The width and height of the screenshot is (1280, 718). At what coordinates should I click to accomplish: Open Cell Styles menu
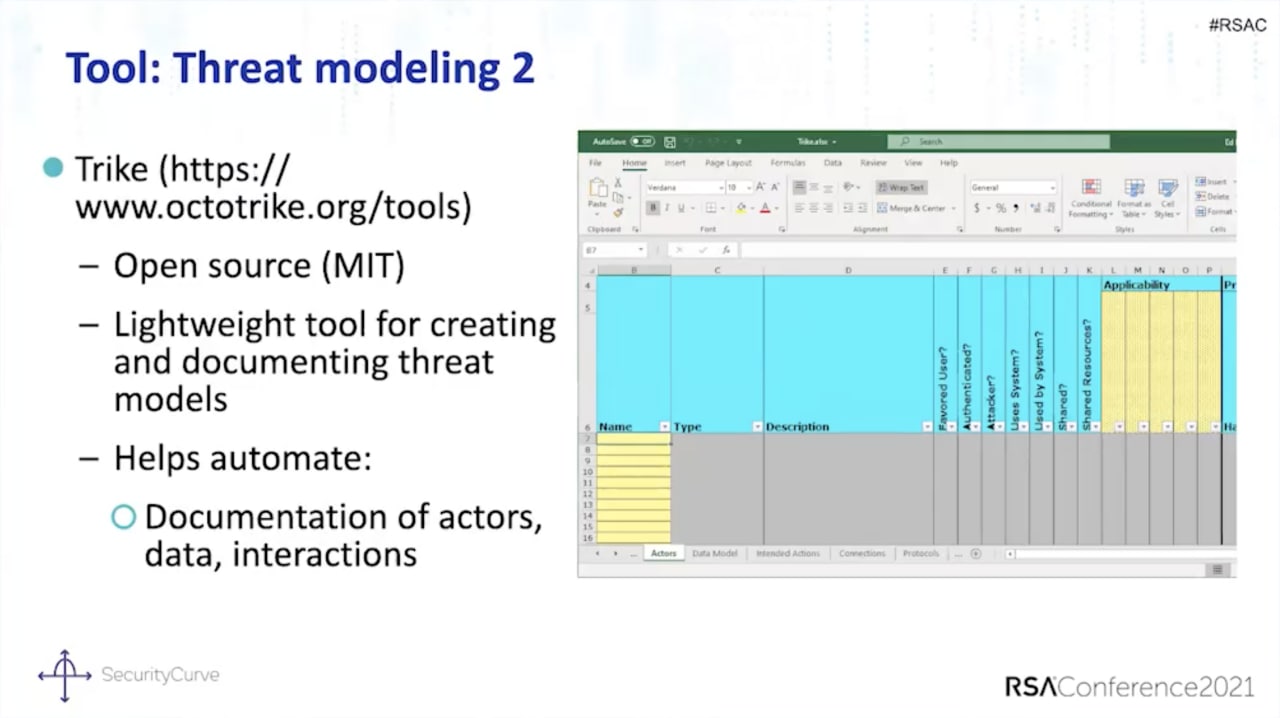(x=1167, y=198)
